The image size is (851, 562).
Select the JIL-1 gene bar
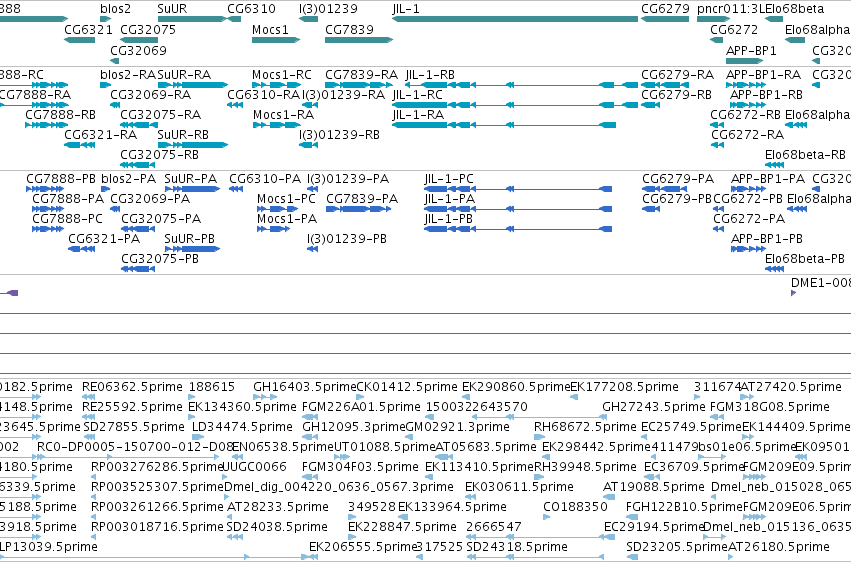(515, 20)
